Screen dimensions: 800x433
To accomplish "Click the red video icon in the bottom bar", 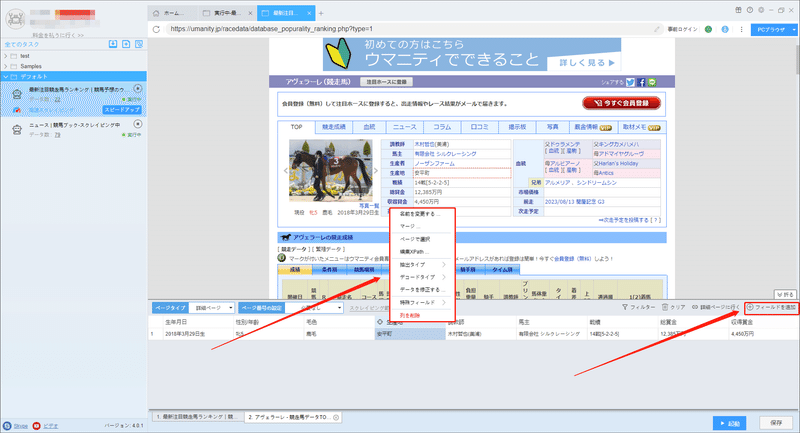I will click(x=36, y=426).
